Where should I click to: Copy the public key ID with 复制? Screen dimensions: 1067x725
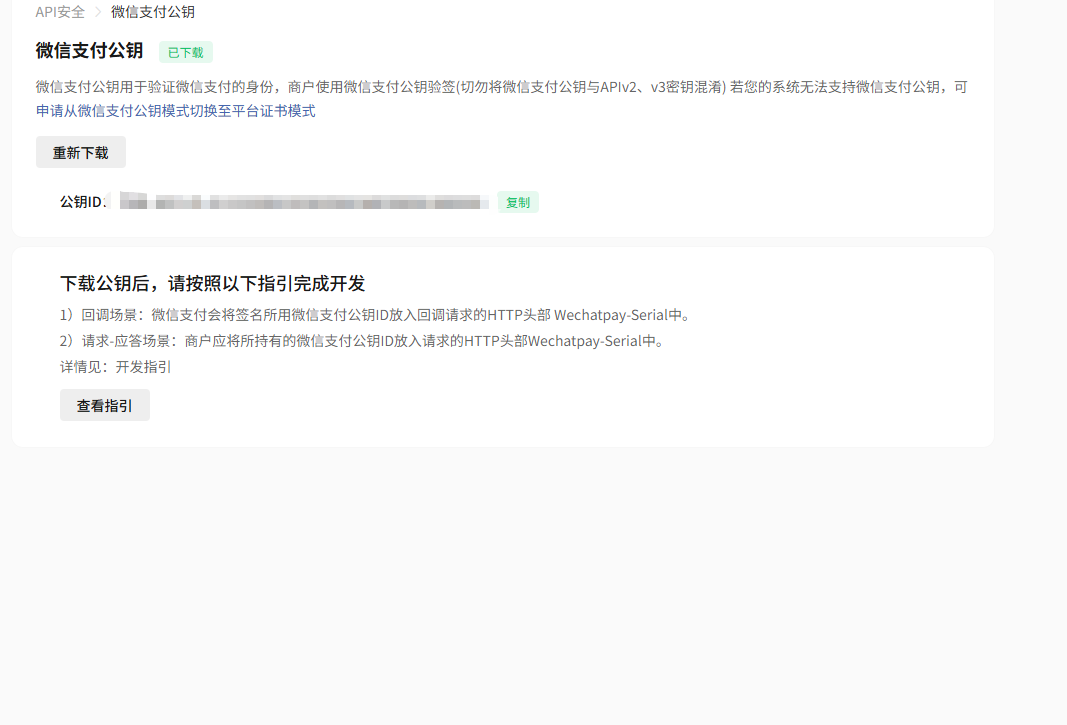[x=518, y=202]
